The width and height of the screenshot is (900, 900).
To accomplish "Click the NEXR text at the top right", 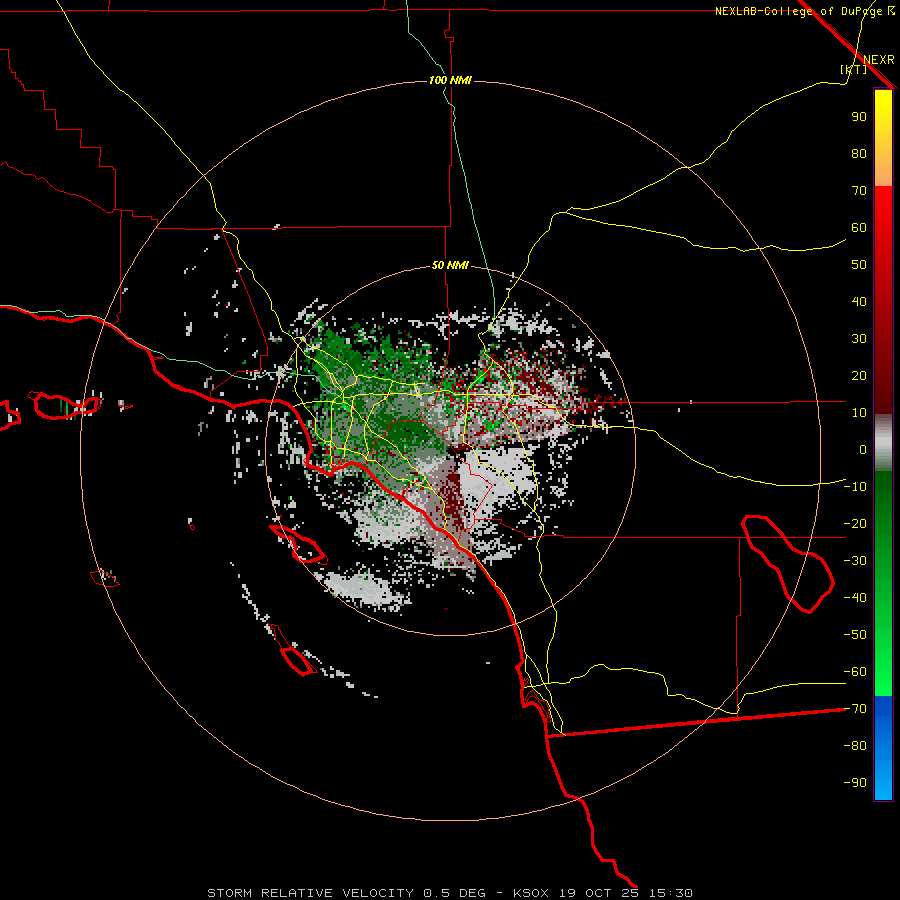I will tap(879, 60).
